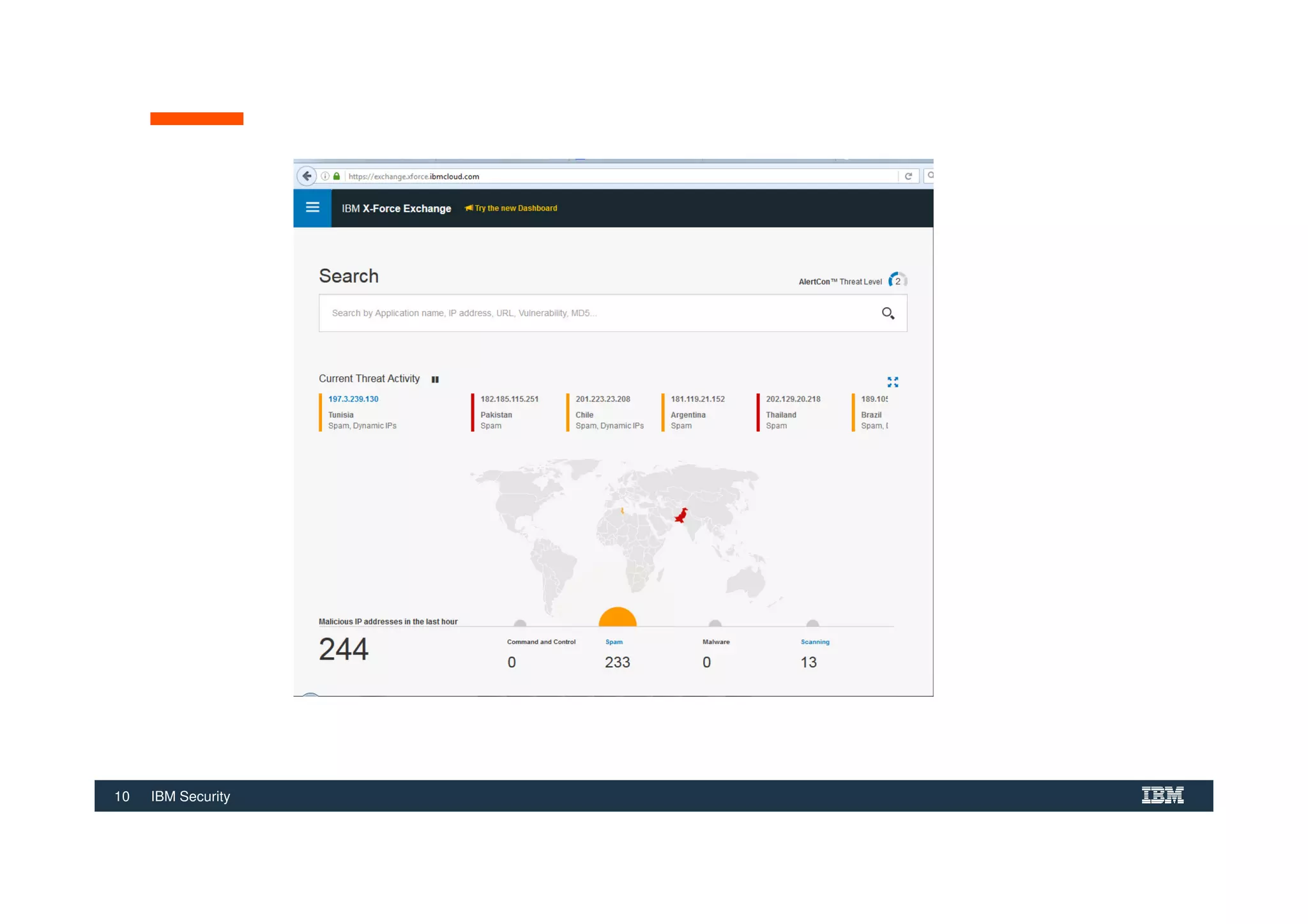
Task: Click the AlertCon Threat Level label
Action: 840,282
